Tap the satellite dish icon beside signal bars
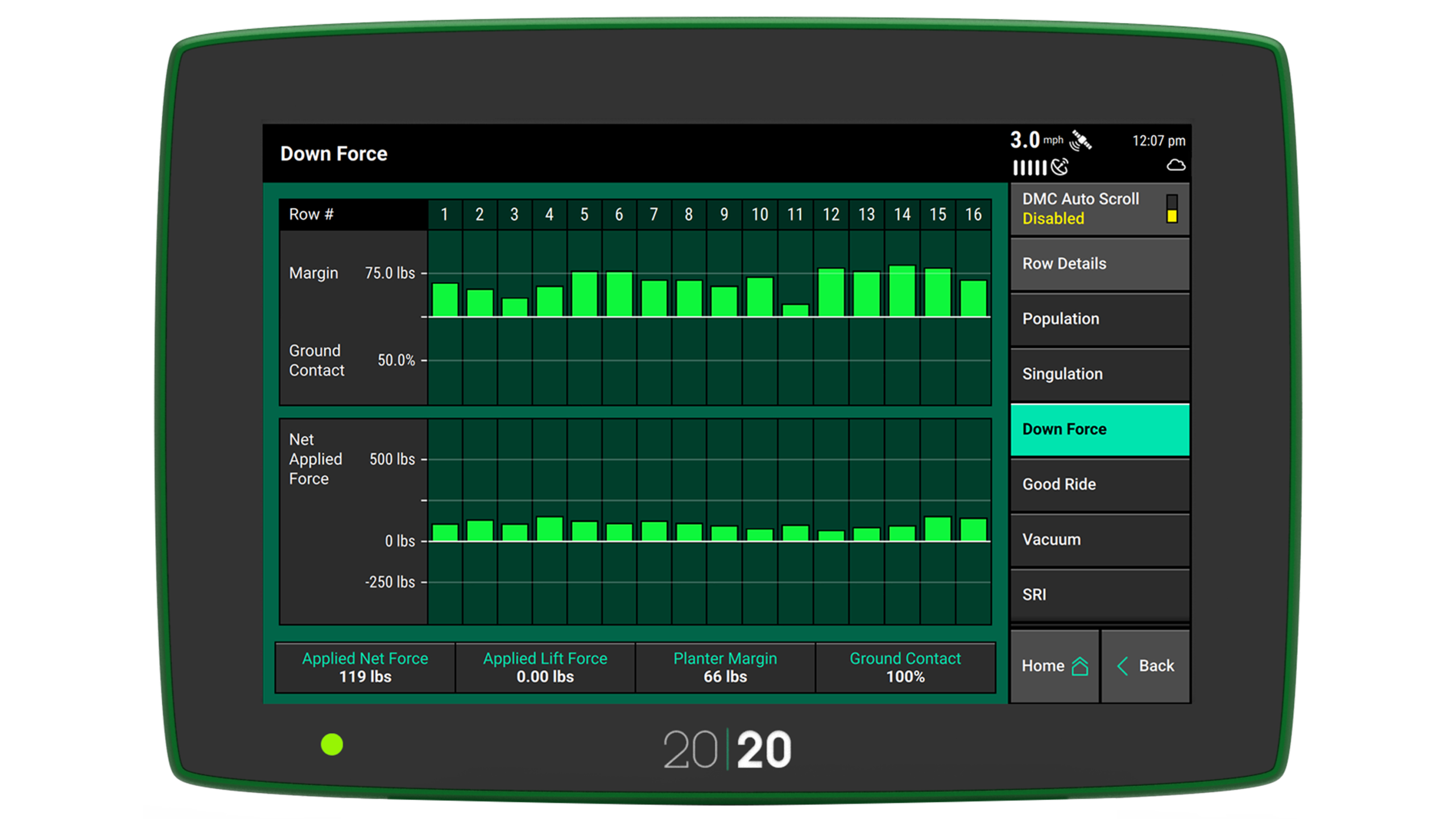The image size is (1456, 819). [1059, 167]
